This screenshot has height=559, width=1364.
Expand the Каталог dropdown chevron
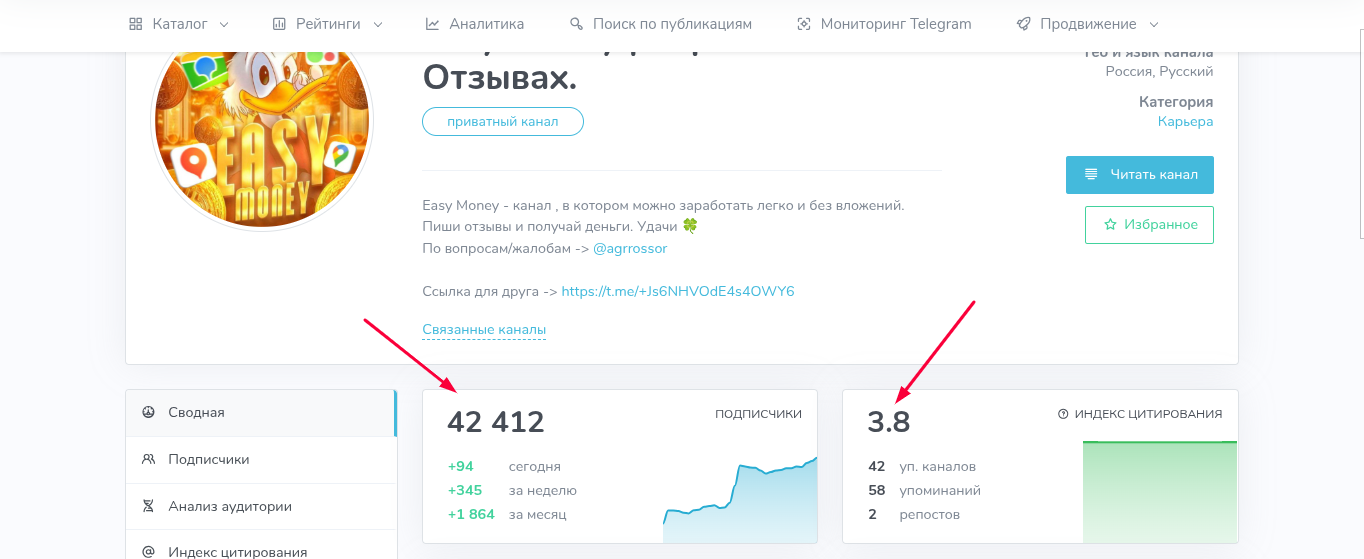click(x=223, y=24)
